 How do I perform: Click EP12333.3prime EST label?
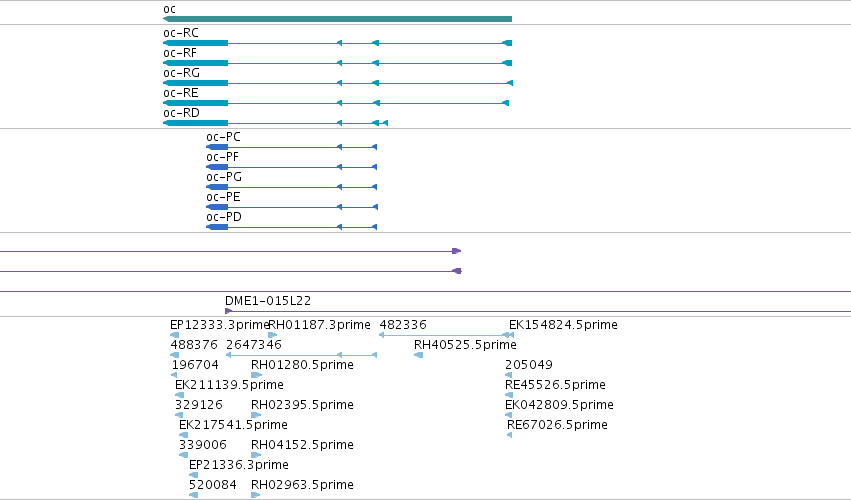pyautogui.click(x=219, y=325)
